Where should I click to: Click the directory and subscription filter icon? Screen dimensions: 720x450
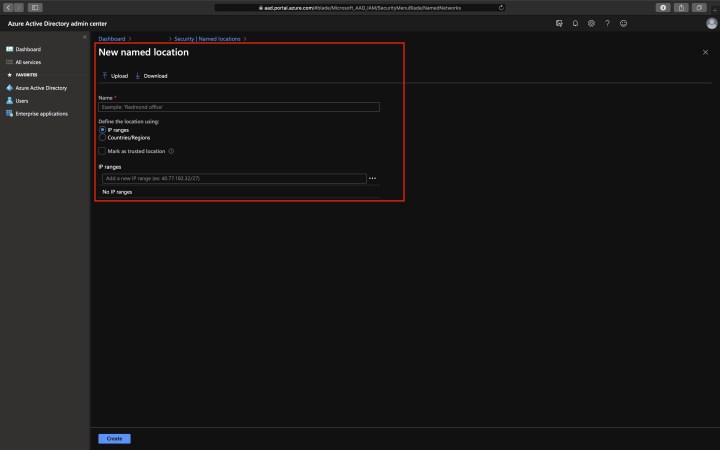point(559,23)
